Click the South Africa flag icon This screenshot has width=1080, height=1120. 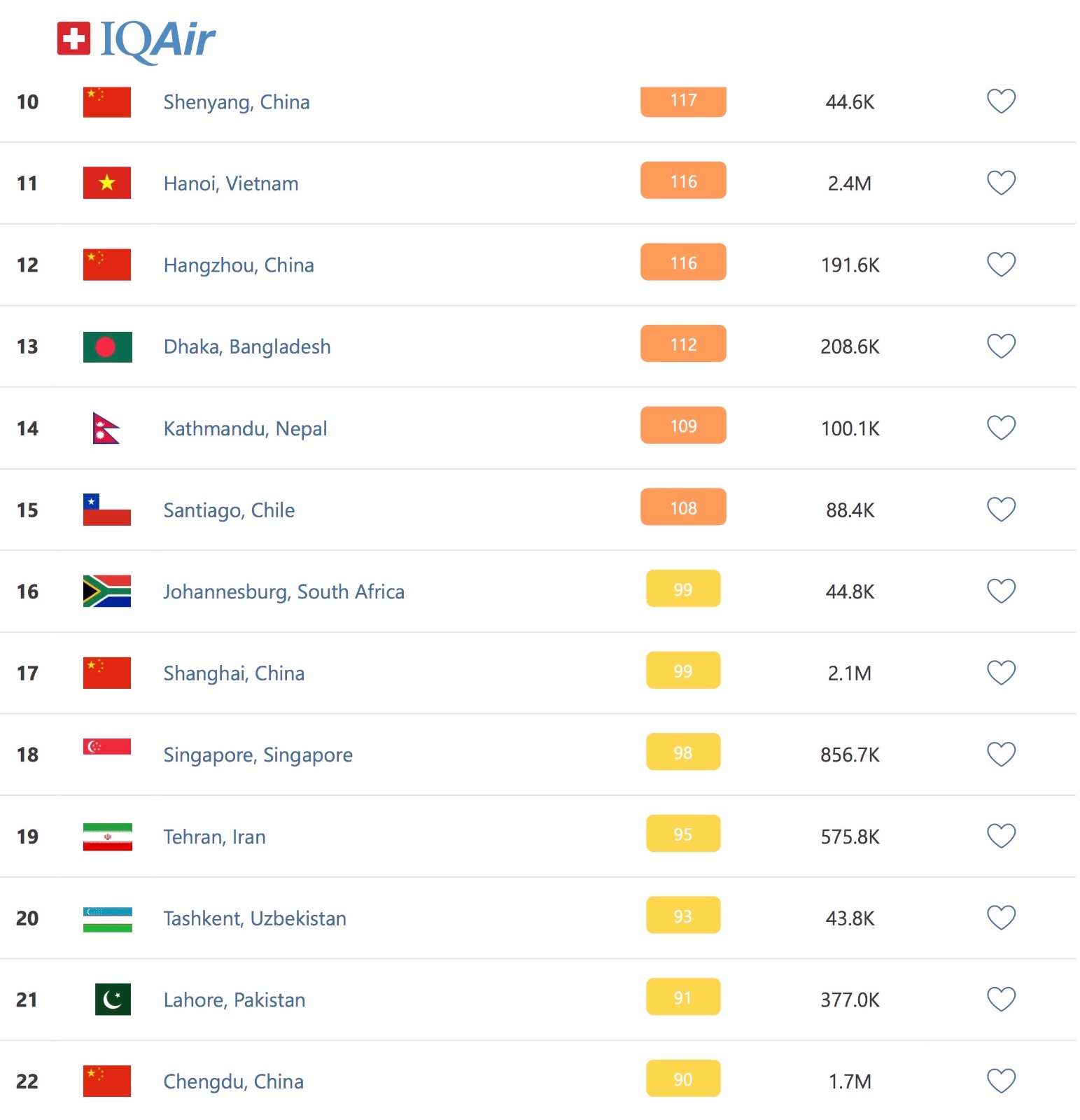point(107,591)
